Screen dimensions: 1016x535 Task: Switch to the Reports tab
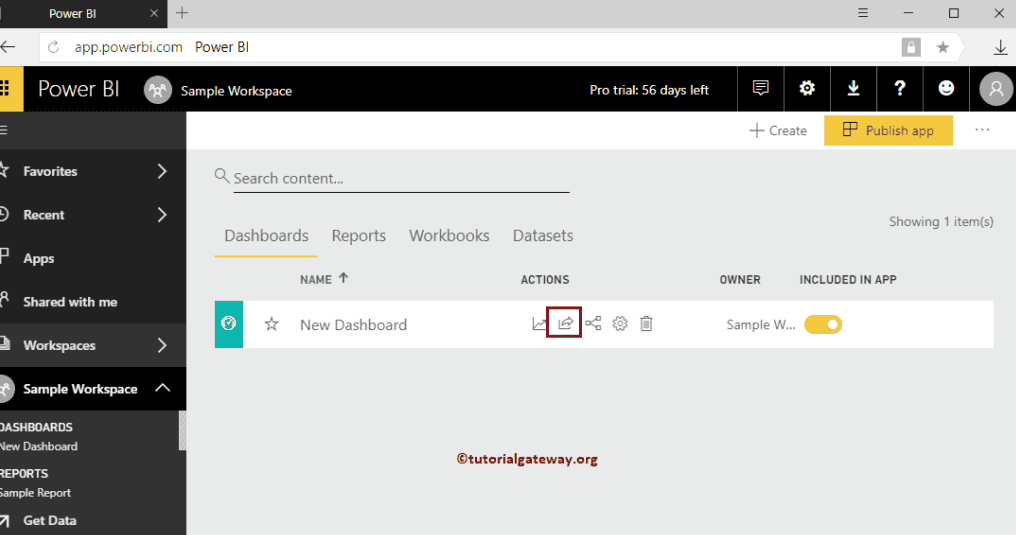tap(358, 236)
